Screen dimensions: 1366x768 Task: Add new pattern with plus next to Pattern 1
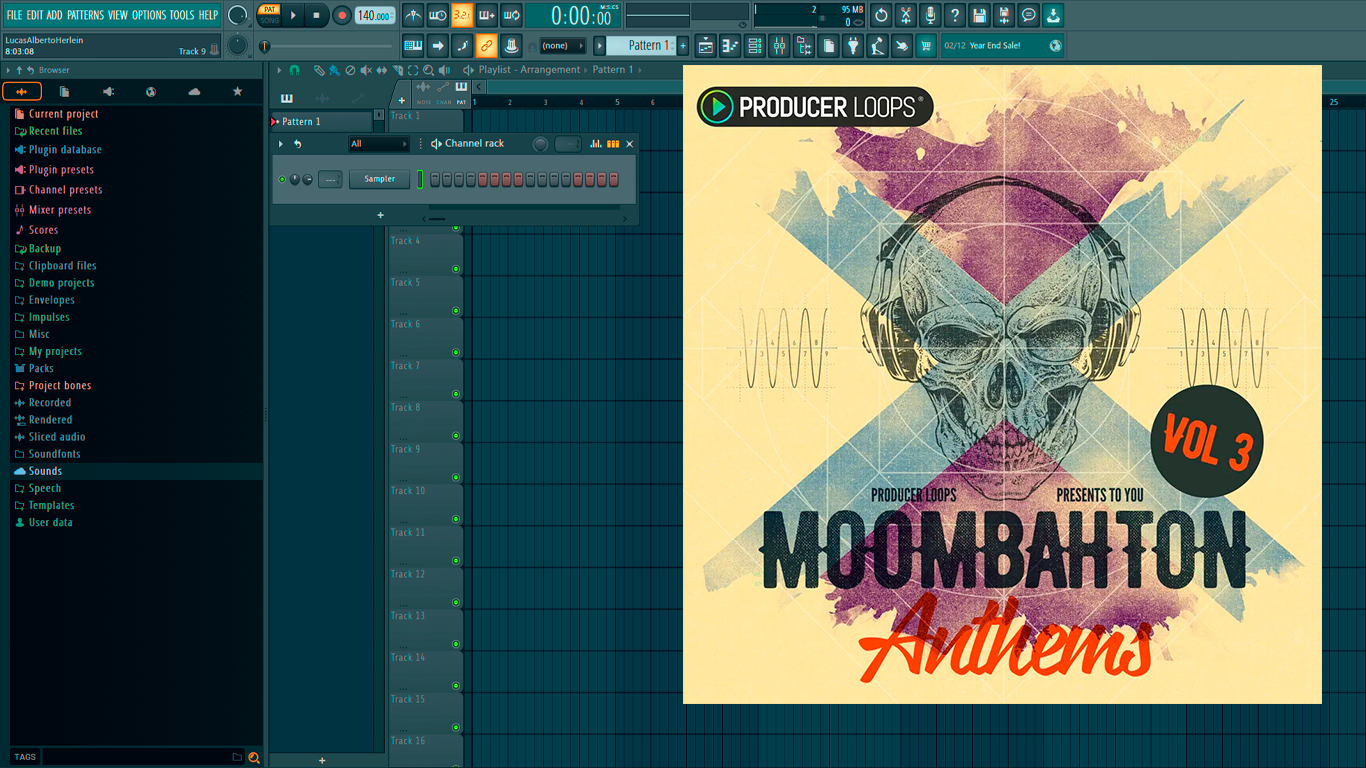[x=683, y=45]
